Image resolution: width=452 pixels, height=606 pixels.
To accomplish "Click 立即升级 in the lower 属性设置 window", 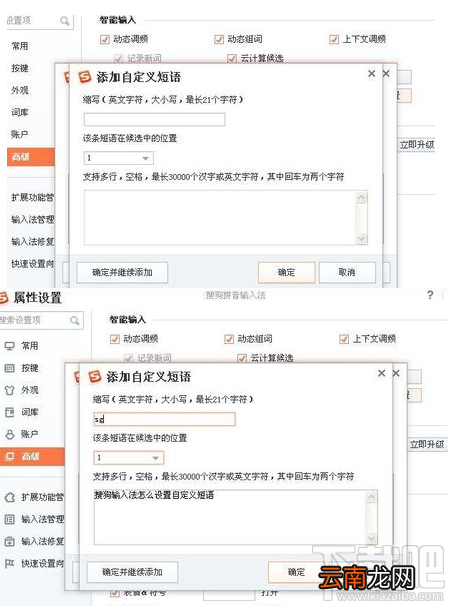I will tap(427, 444).
